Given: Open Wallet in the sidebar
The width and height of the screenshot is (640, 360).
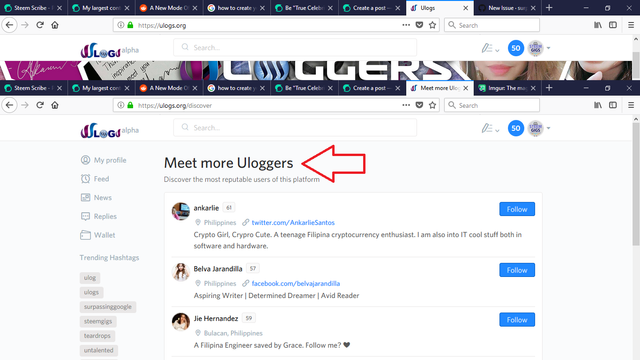Looking at the screenshot, I should 98,235.
